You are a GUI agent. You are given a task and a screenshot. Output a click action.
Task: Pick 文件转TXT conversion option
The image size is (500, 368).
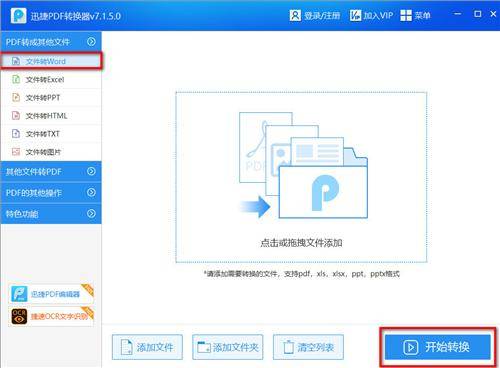click(51, 134)
